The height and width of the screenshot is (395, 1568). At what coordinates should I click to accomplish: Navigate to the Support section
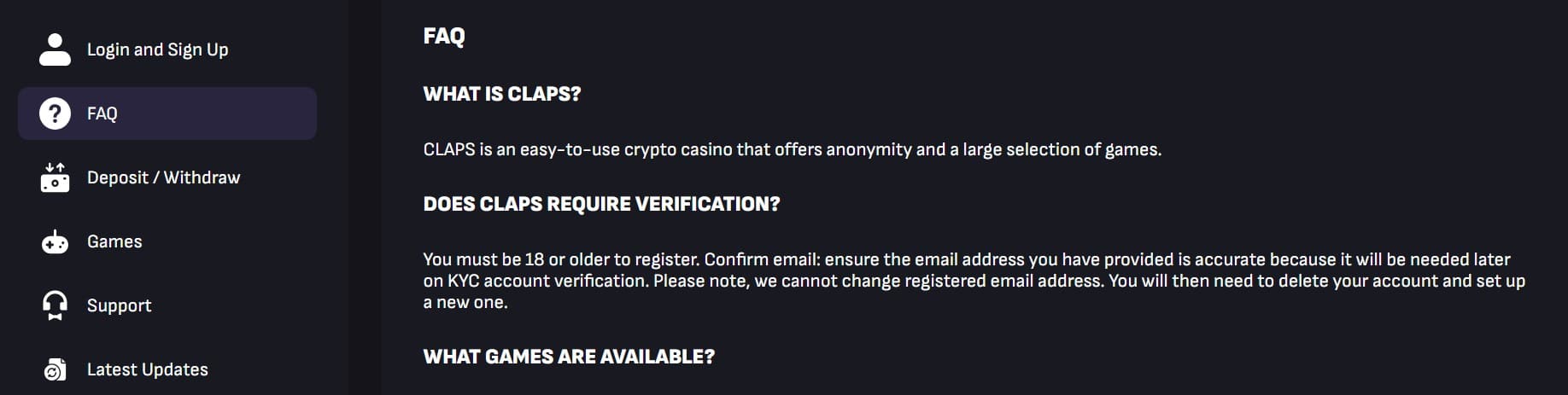pos(120,305)
